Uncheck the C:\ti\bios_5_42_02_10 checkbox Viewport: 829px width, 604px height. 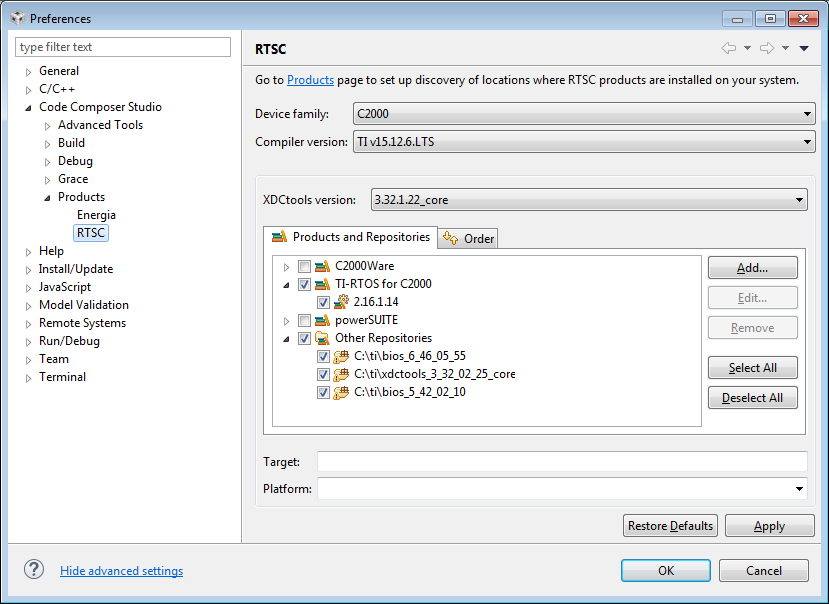[x=323, y=392]
